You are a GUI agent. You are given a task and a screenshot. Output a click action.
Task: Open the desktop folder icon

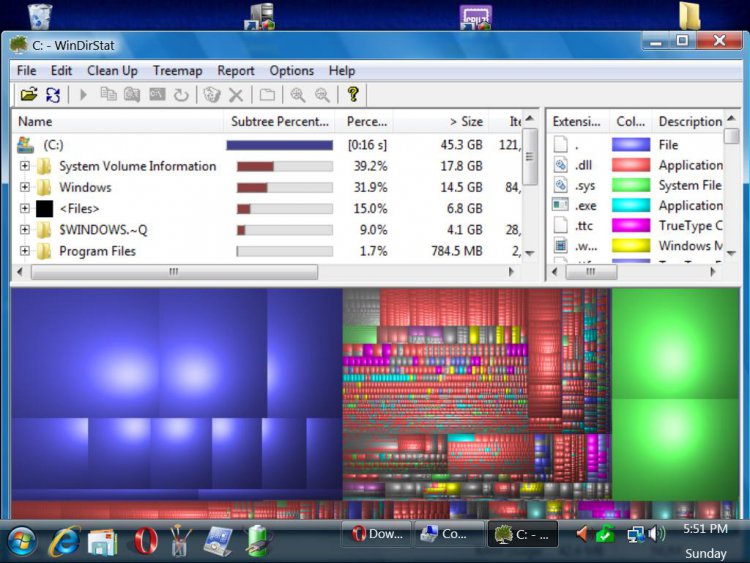[690, 16]
